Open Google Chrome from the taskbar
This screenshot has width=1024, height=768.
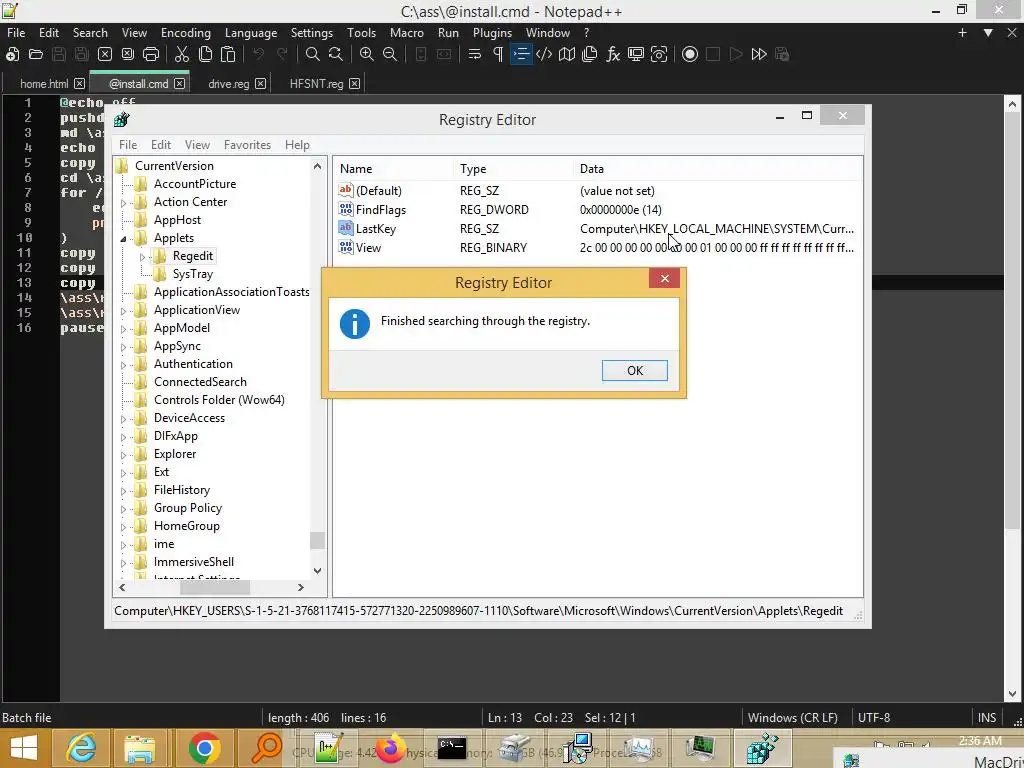point(204,748)
